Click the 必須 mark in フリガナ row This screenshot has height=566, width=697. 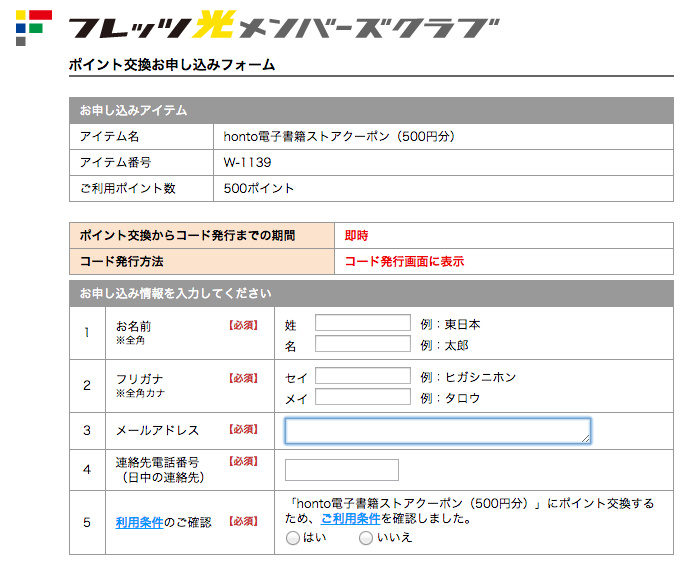(243, 378)
